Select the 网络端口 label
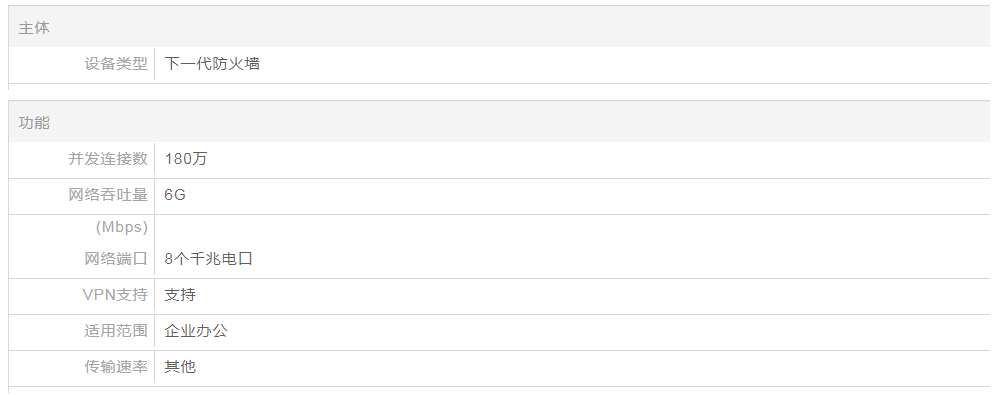This screenshot has height=395, width=998. pos(116,259)
